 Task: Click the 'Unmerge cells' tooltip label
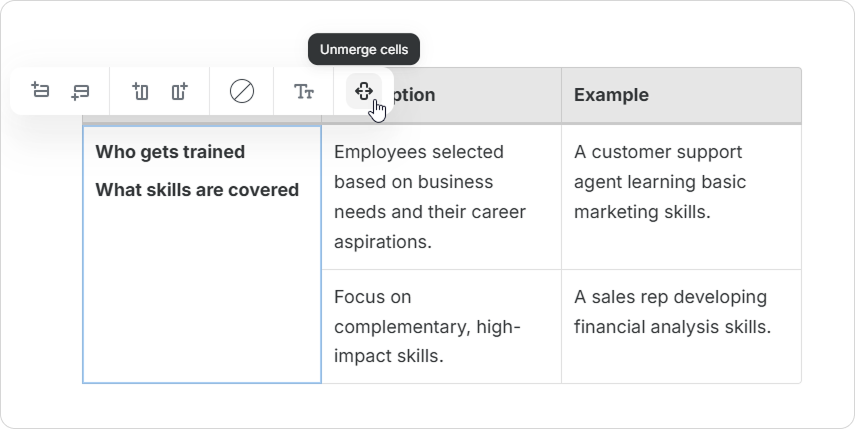click(363, 48)
